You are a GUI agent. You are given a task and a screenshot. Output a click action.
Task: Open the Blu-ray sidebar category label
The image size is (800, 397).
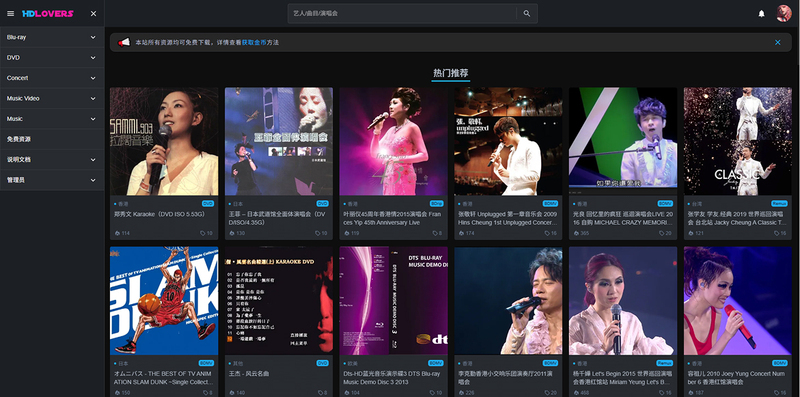pos(16,37)
